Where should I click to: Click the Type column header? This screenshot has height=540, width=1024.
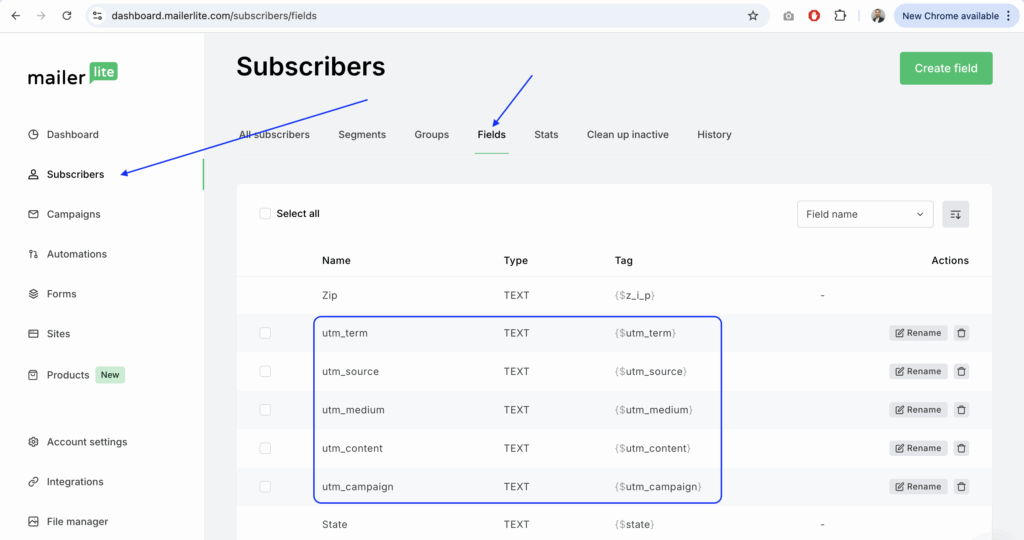[x=516, y=261]
